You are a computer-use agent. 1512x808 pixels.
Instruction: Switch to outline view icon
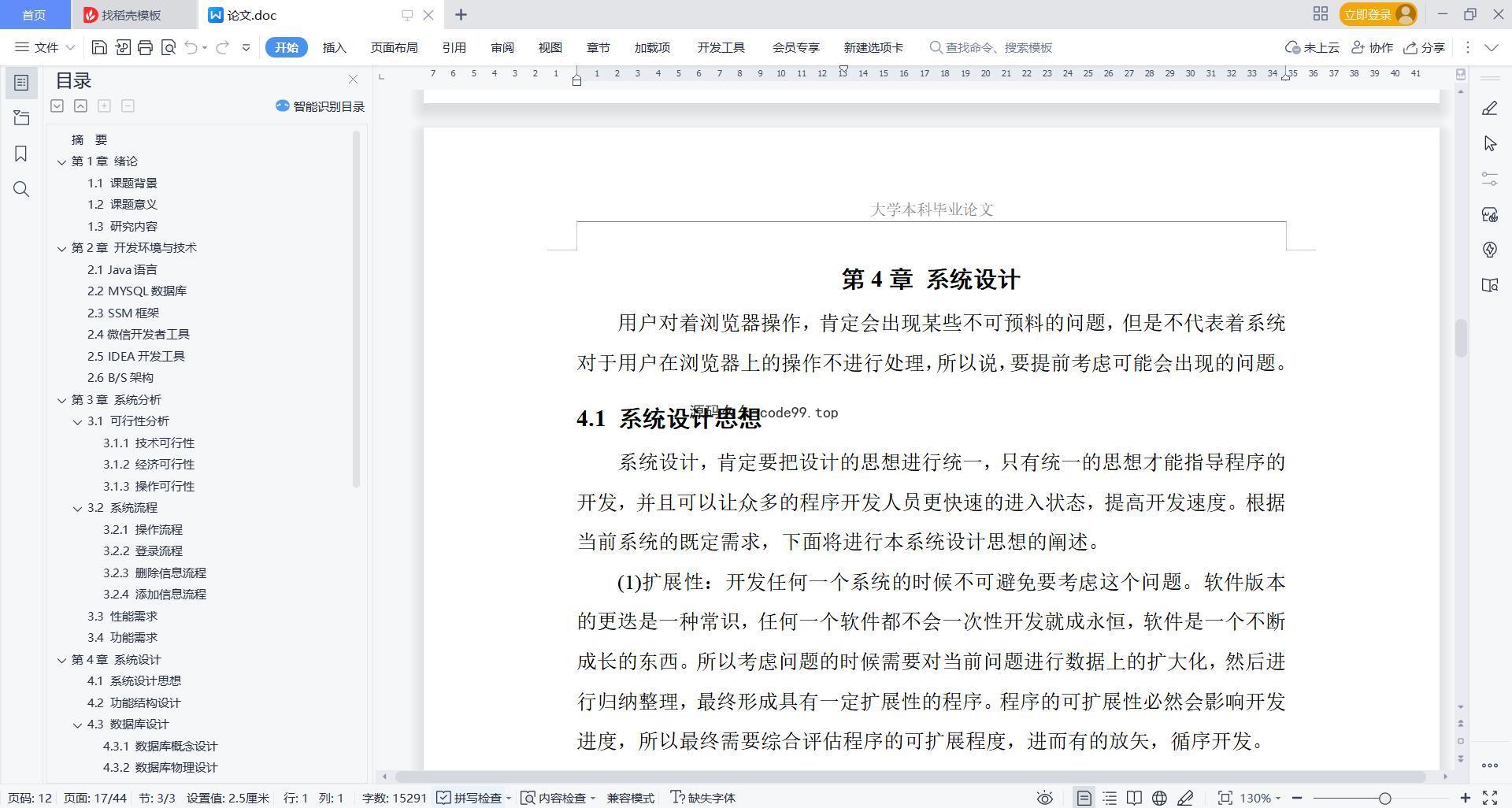(1110, 798)
